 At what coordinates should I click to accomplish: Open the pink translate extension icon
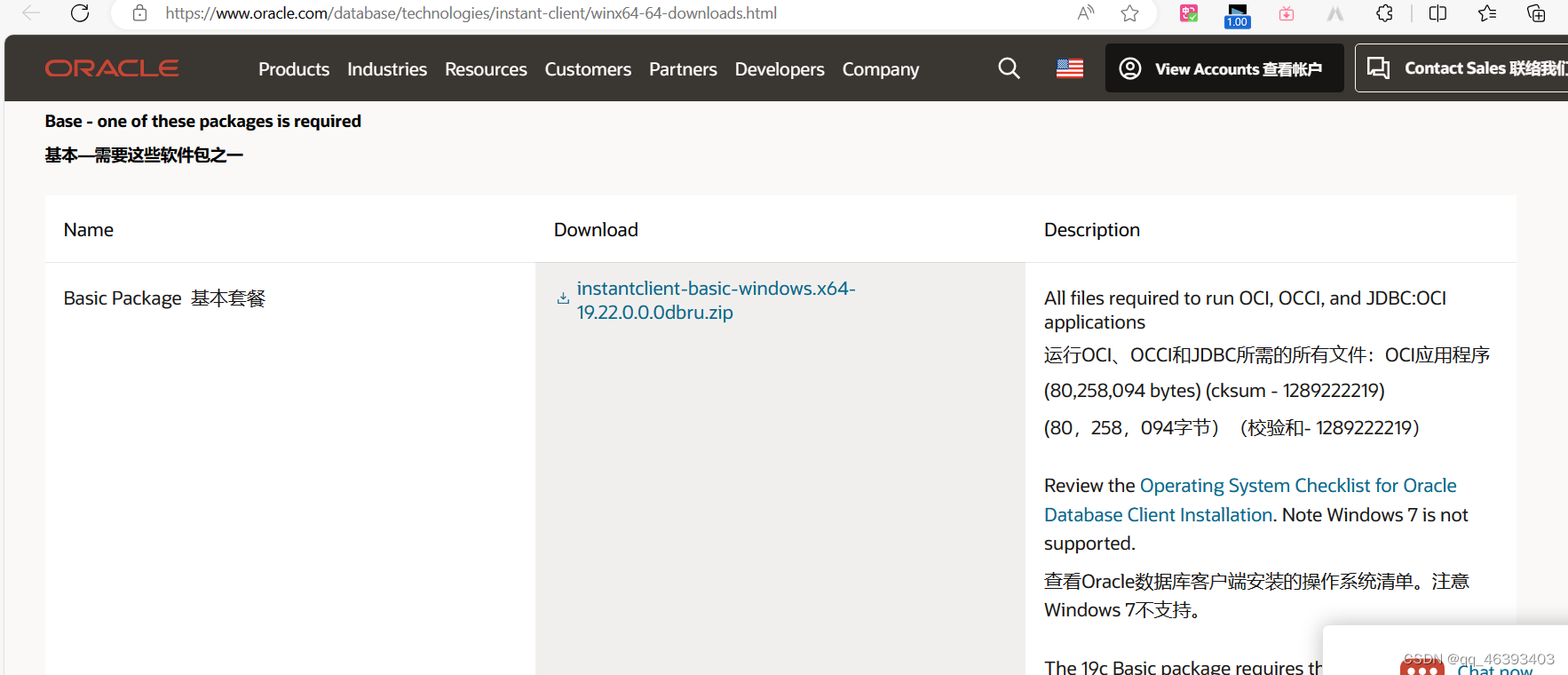click(1189, 13)
